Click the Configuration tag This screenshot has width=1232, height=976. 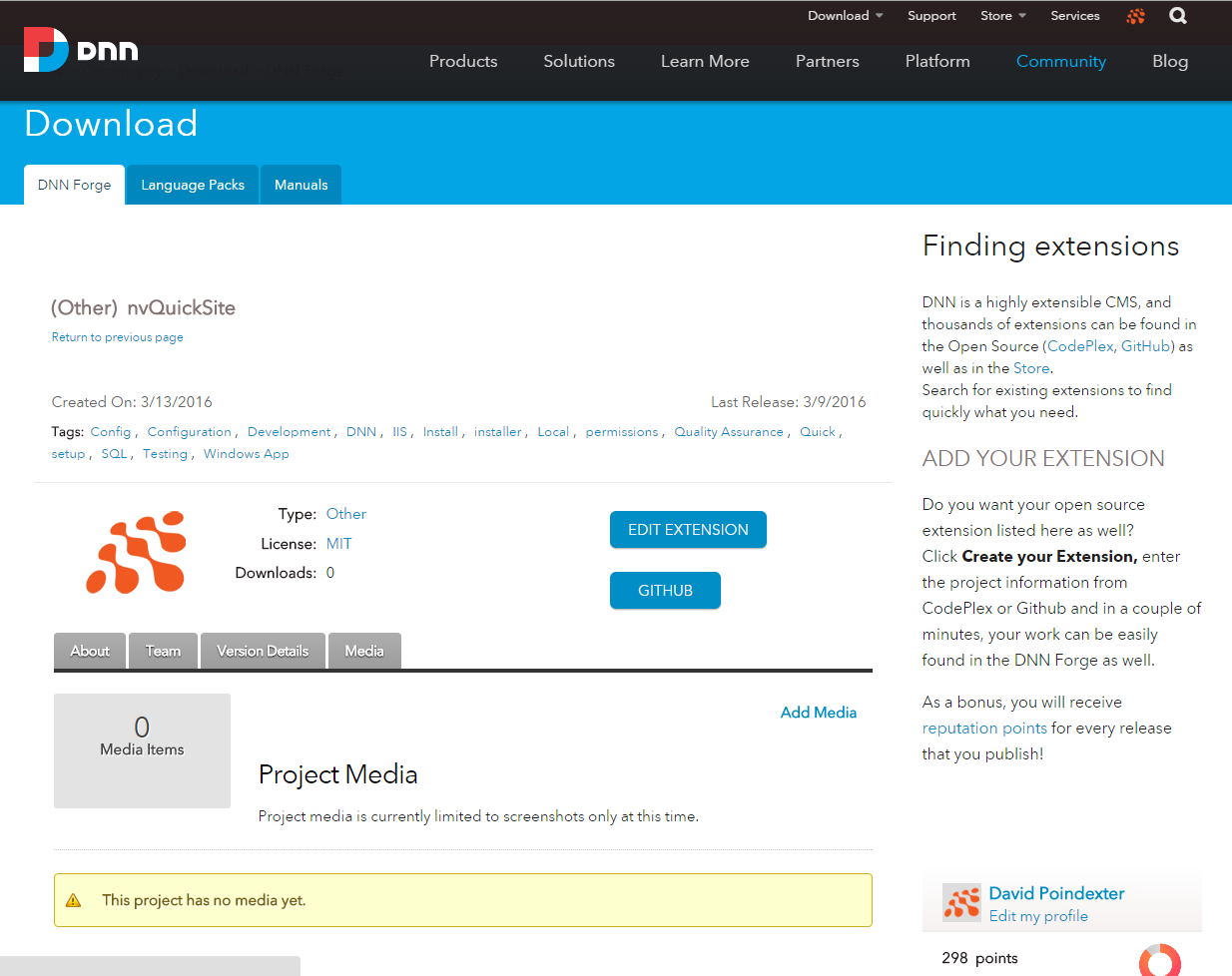click(190, 432)
